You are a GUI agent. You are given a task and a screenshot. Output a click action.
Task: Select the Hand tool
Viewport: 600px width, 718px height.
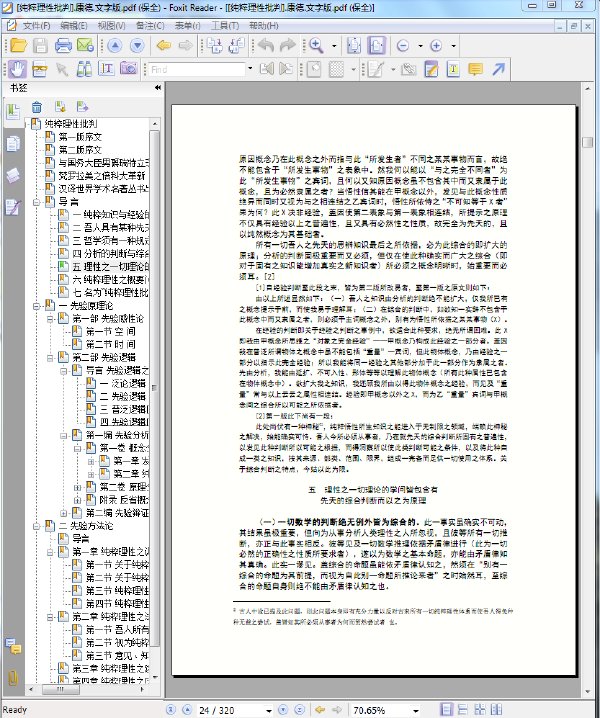[x=17, y=69]
